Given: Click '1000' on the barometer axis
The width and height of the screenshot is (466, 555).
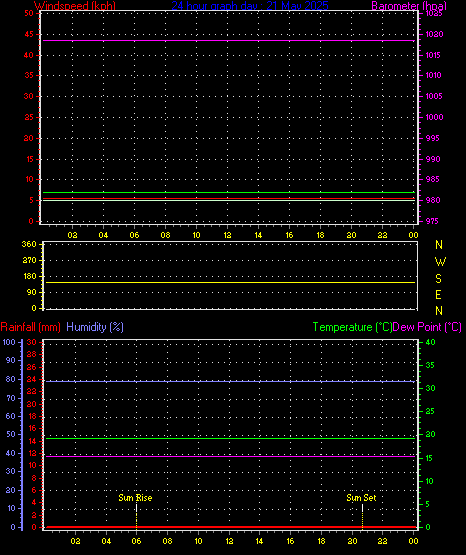Looking at the screenshot, I should pos(434,117).
